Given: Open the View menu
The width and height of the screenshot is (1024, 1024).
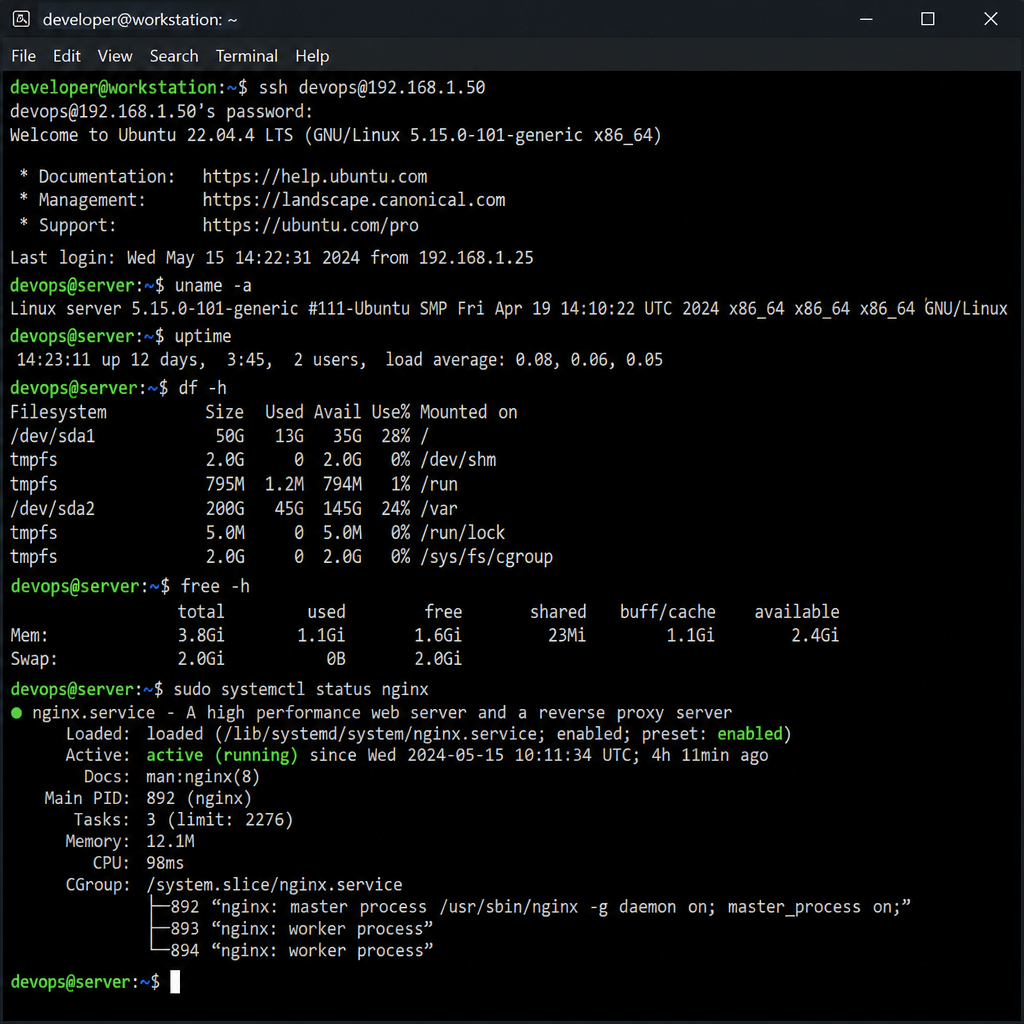Looking at the screenshot, I should click(x=115, y=56).
